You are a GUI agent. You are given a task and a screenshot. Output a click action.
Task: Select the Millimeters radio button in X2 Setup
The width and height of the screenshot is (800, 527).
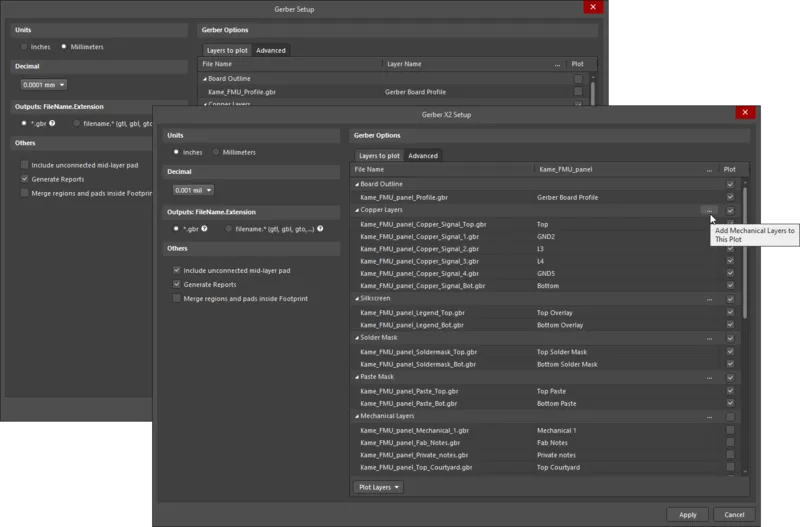[217, 153]
